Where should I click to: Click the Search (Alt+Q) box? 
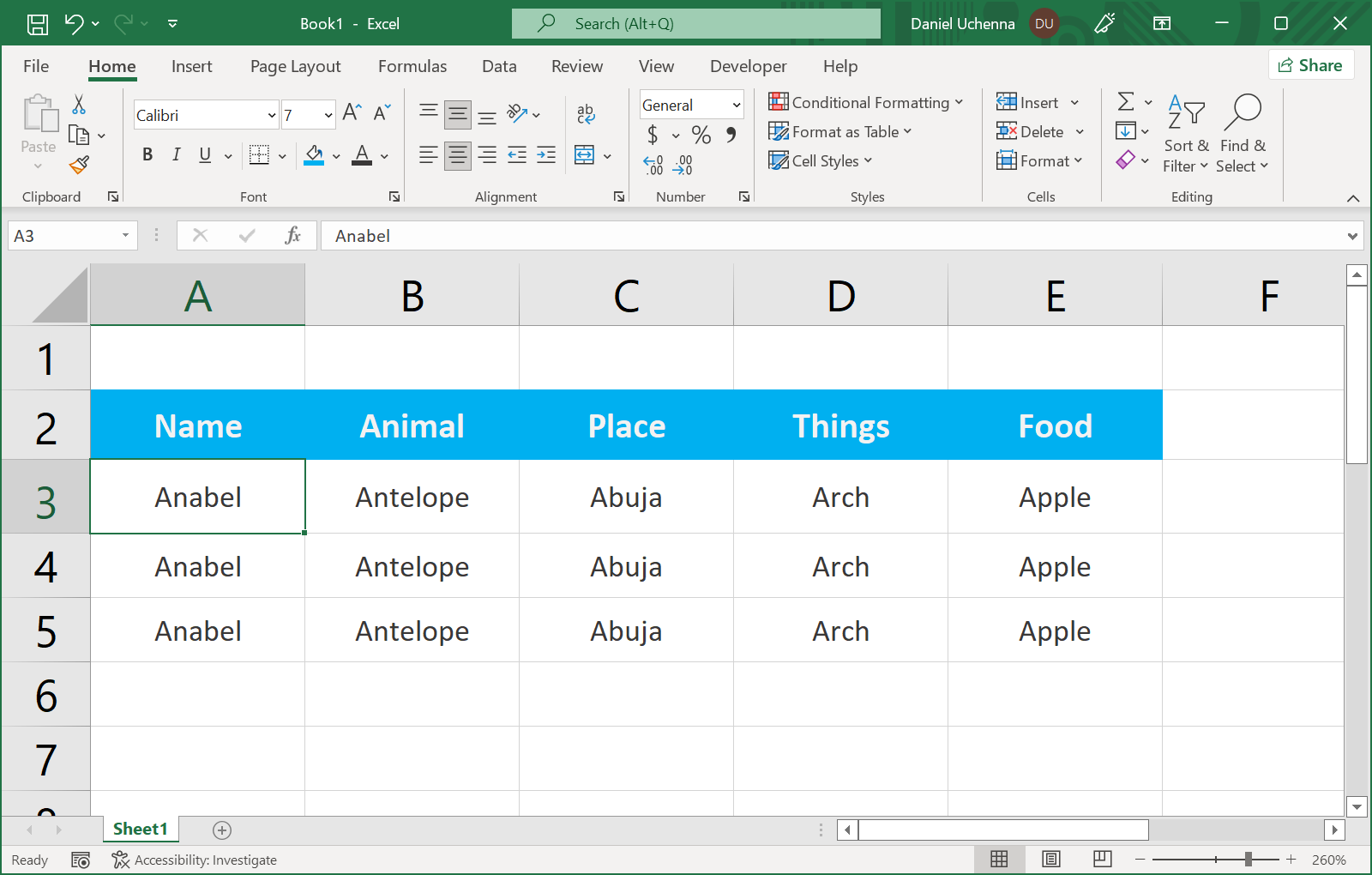(x=696, y=24)
